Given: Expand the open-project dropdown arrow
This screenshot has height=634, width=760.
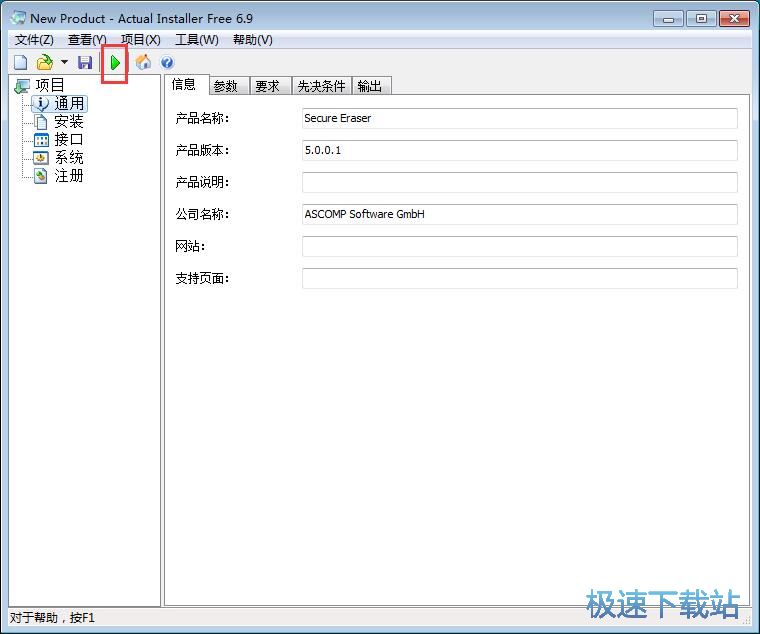Looking at the screenshot, I should (64, 63).
